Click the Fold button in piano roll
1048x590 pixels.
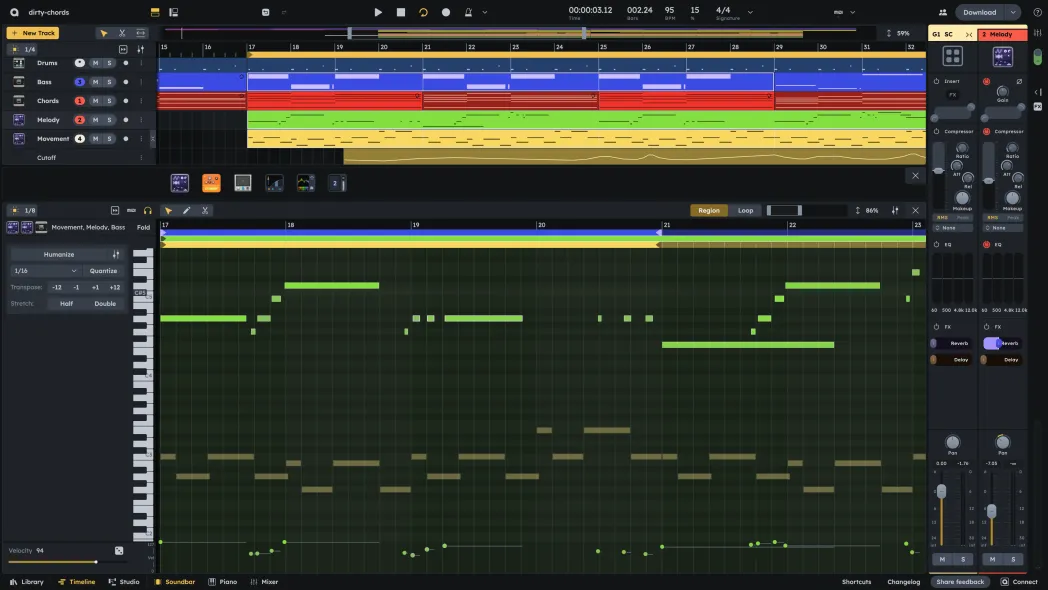pyautogui.click(x=143, y=227)
